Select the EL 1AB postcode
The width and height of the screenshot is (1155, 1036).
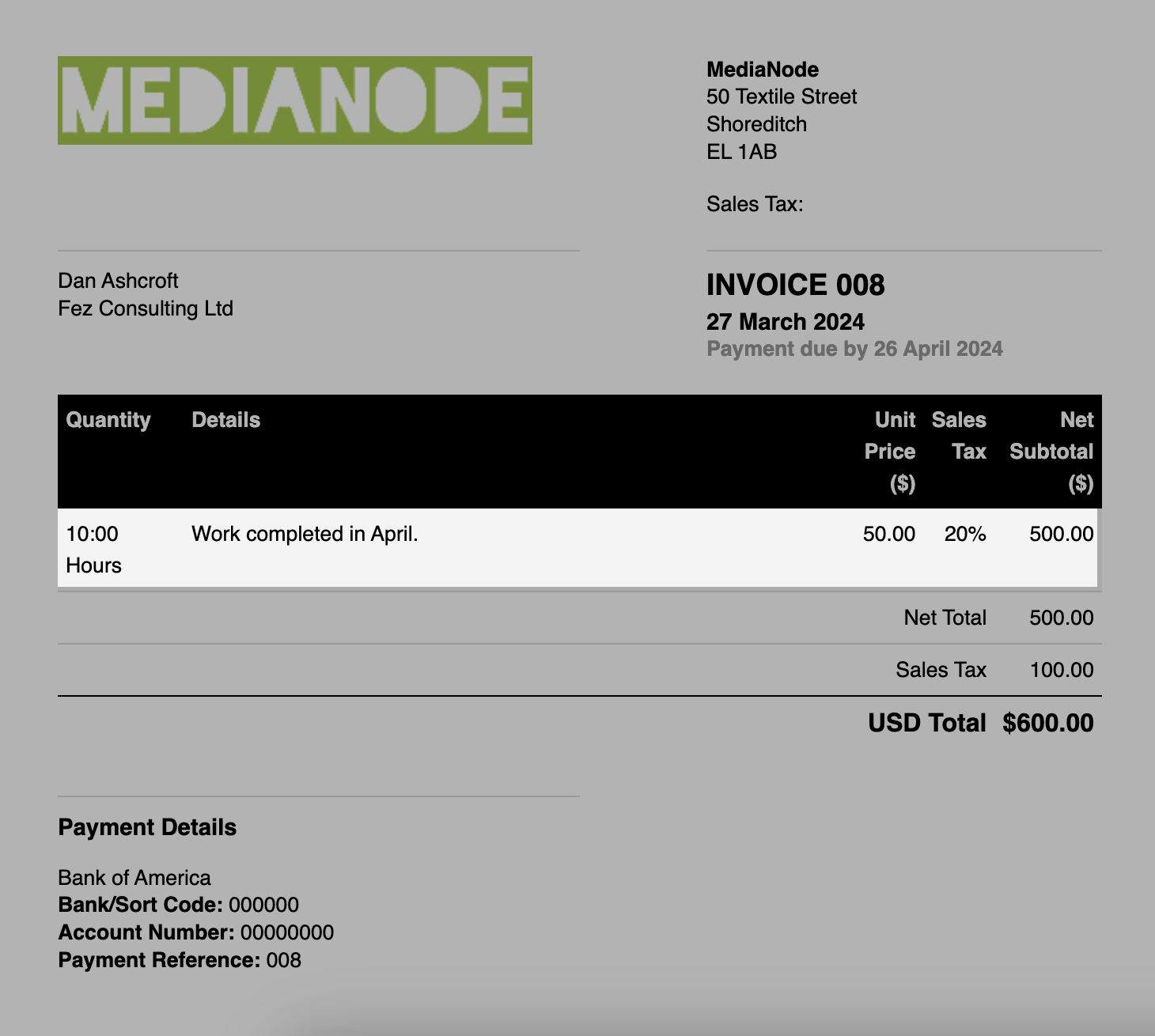pyautogui.click(x=742, y=152)
